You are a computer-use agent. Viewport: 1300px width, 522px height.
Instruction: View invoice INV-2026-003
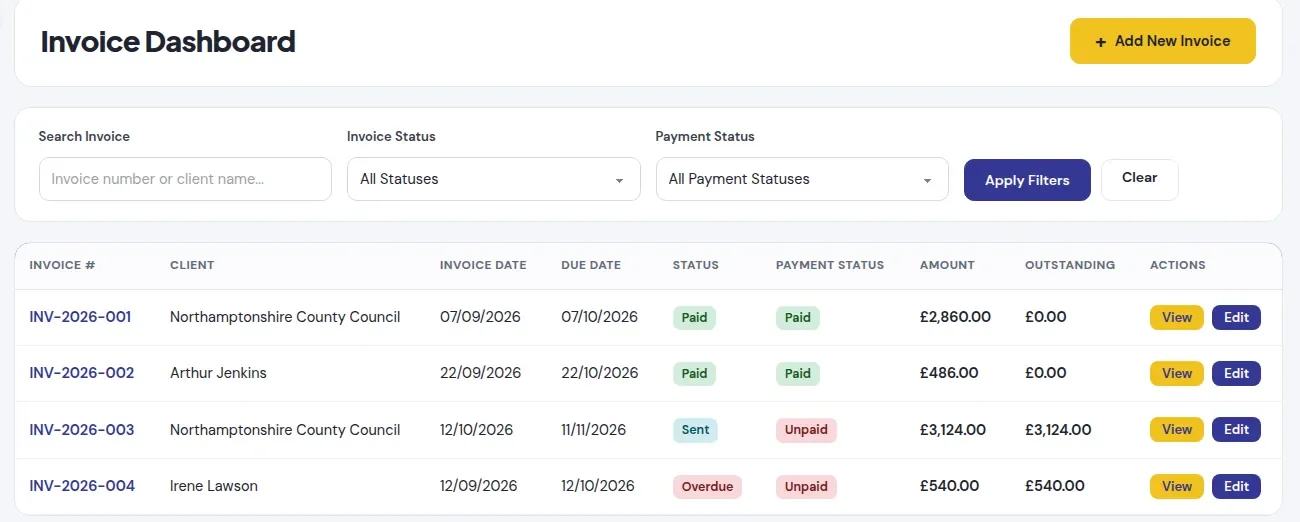tap(1176, 429)
